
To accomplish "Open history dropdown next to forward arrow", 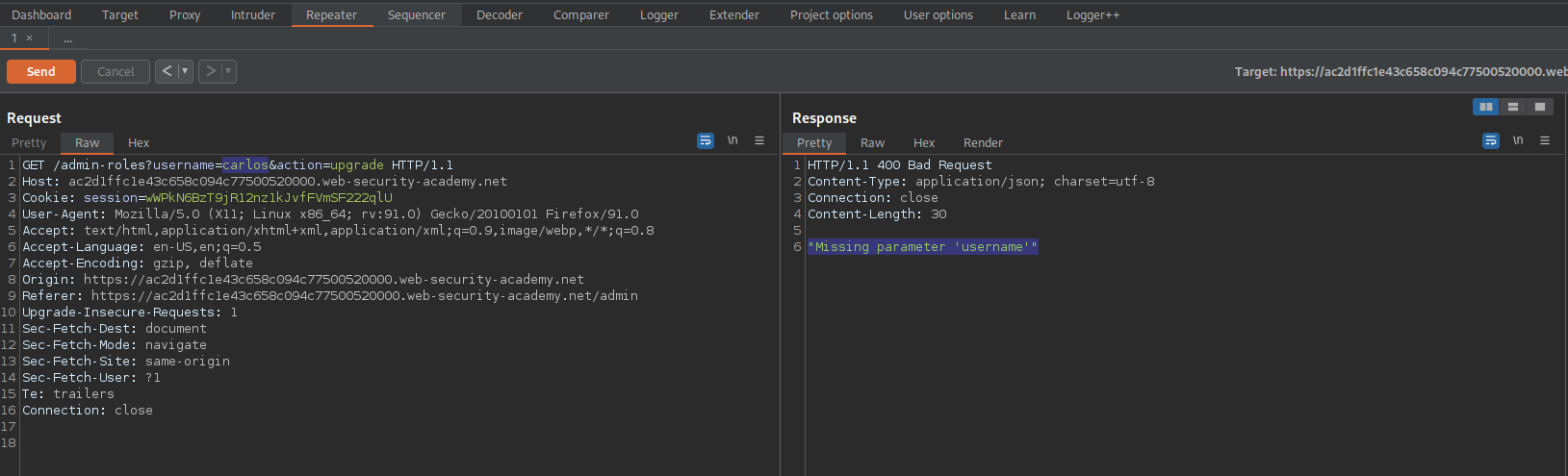I will coord(229,71).
